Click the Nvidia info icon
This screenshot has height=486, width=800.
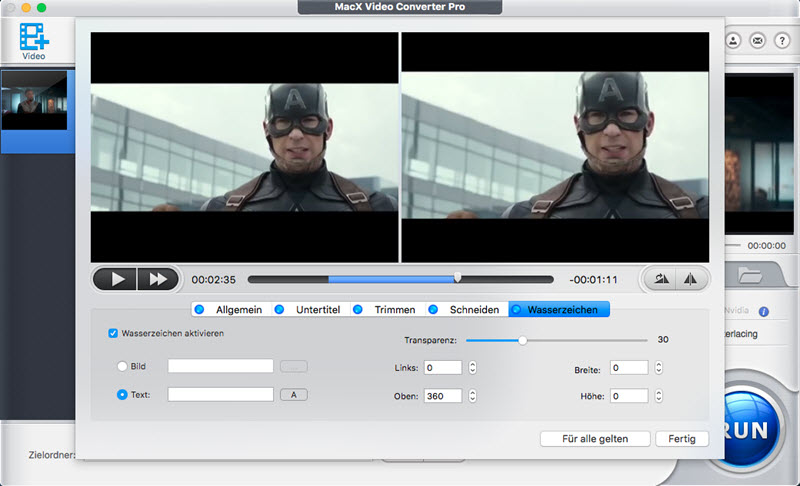(x=763, y=312)
